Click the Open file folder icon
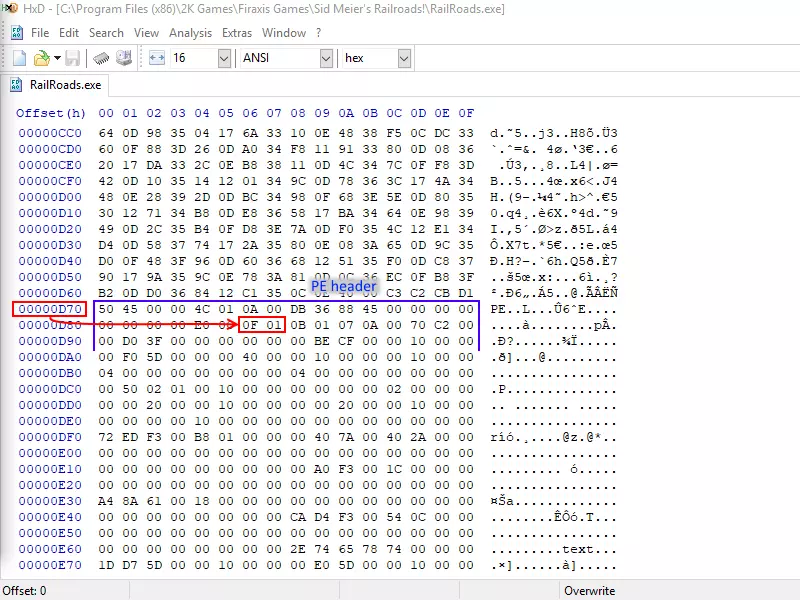This screenshot has width=800, height=600. (x=41, y=58)
